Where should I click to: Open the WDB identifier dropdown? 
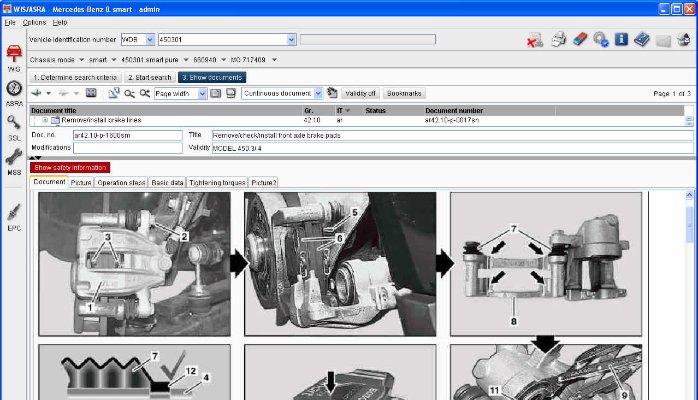coord(150,40)
